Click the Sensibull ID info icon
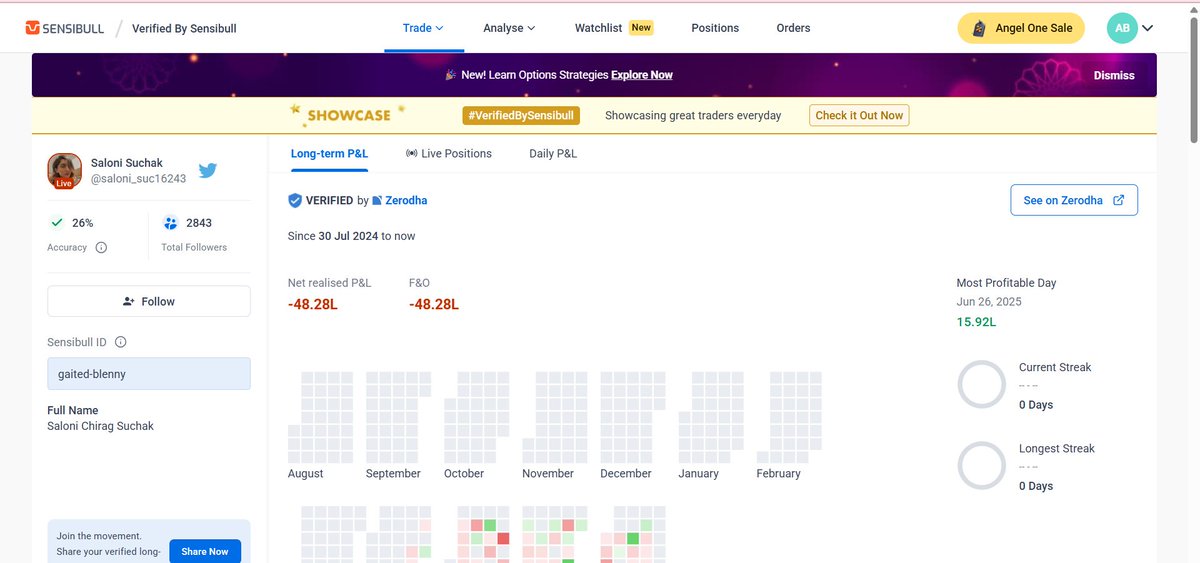The image size is (1200, 563). tap(121, 342)
